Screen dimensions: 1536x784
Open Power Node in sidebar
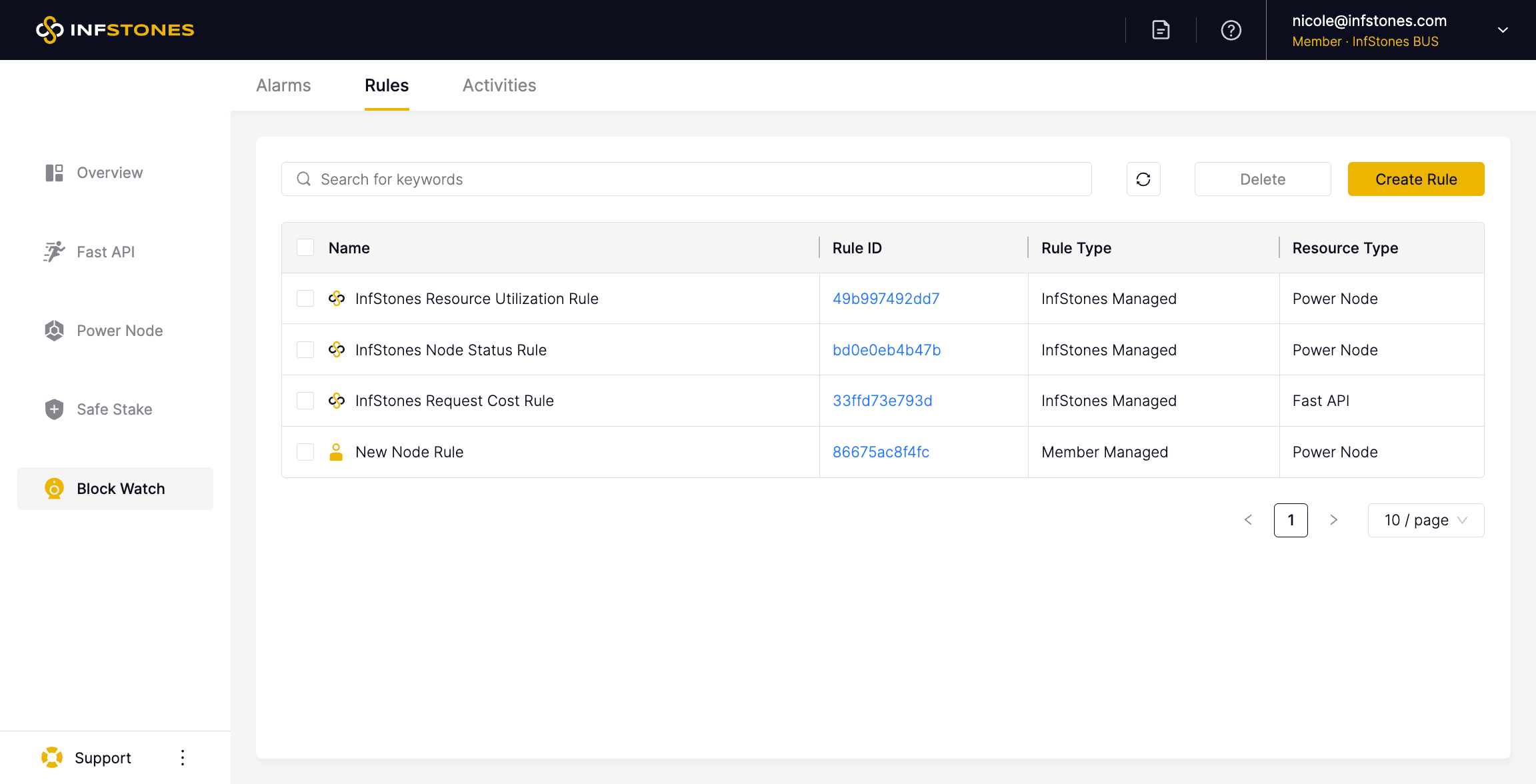click(119, 331)
